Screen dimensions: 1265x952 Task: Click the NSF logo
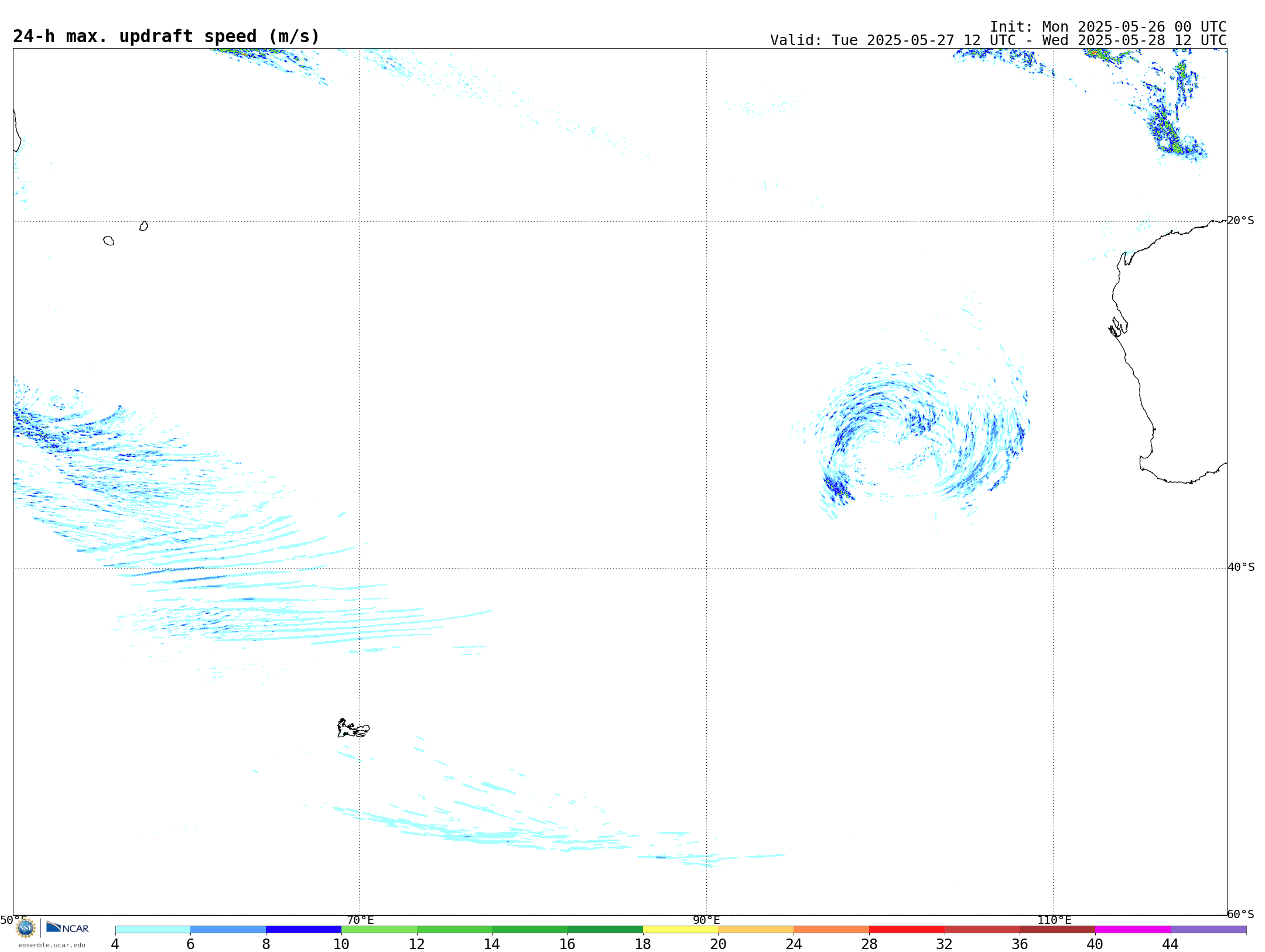(26, 928)
